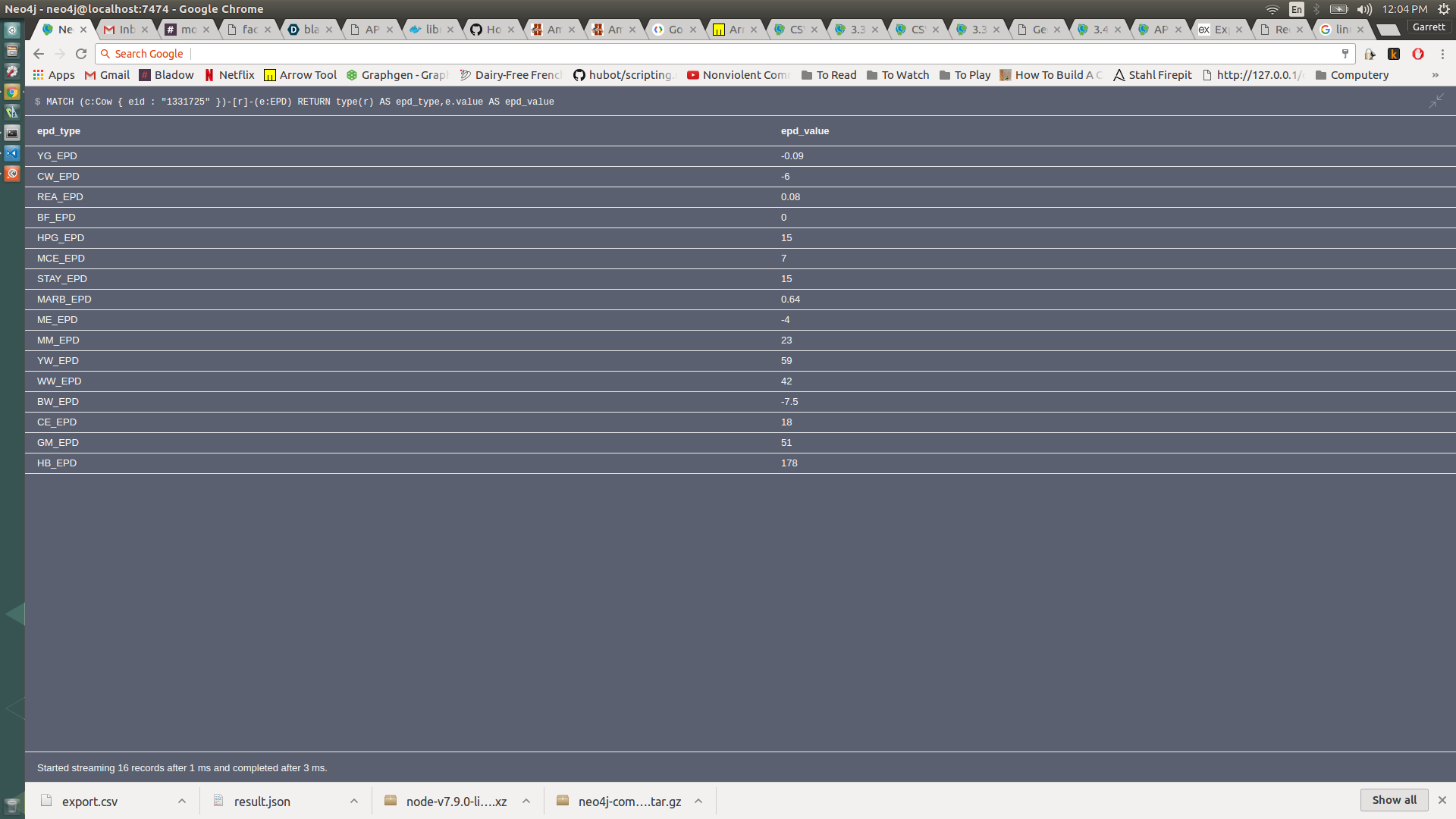Open menu arrow for neo4j-com tar.gz download
Image resolution: width=1456 pixels, height=819 pixels.
point(698,801)
